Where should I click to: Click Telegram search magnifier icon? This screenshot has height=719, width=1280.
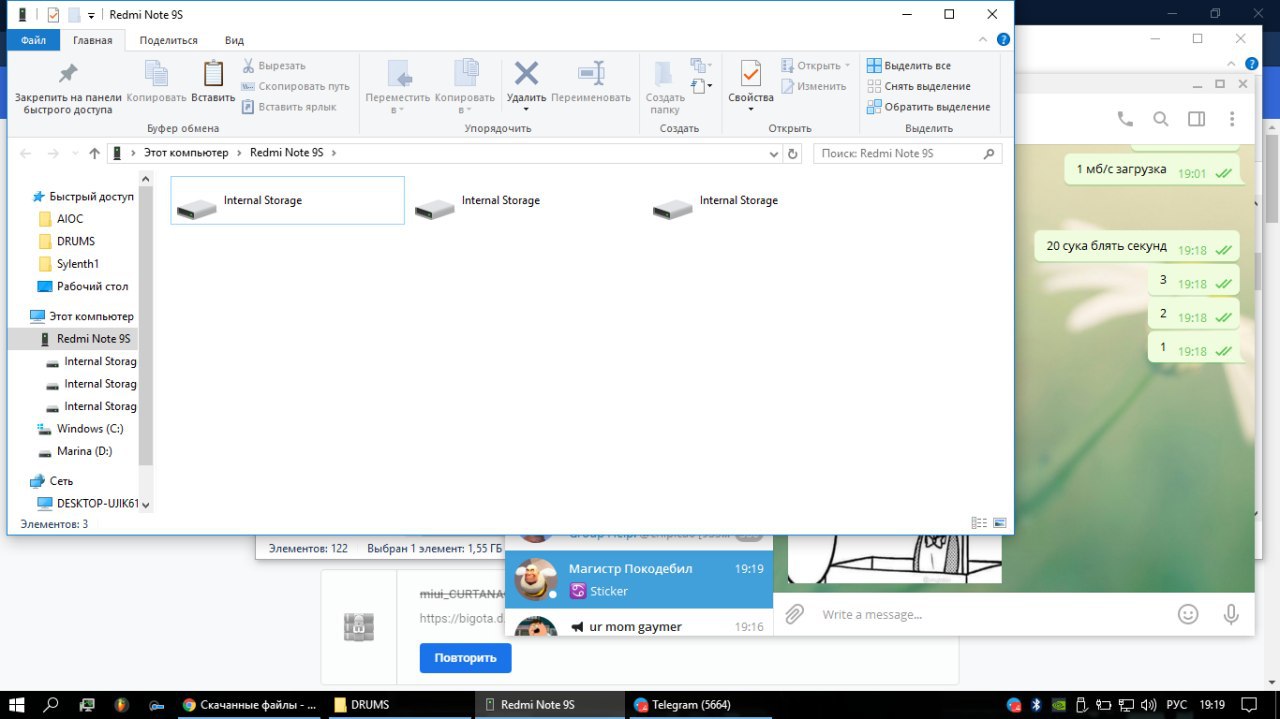[1161, 119]
